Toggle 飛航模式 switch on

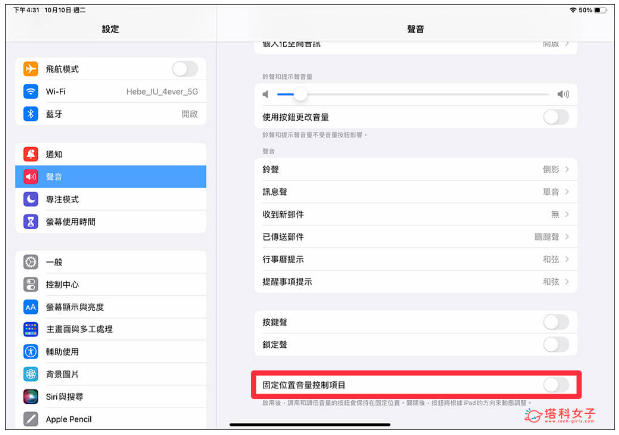point(185,69)
